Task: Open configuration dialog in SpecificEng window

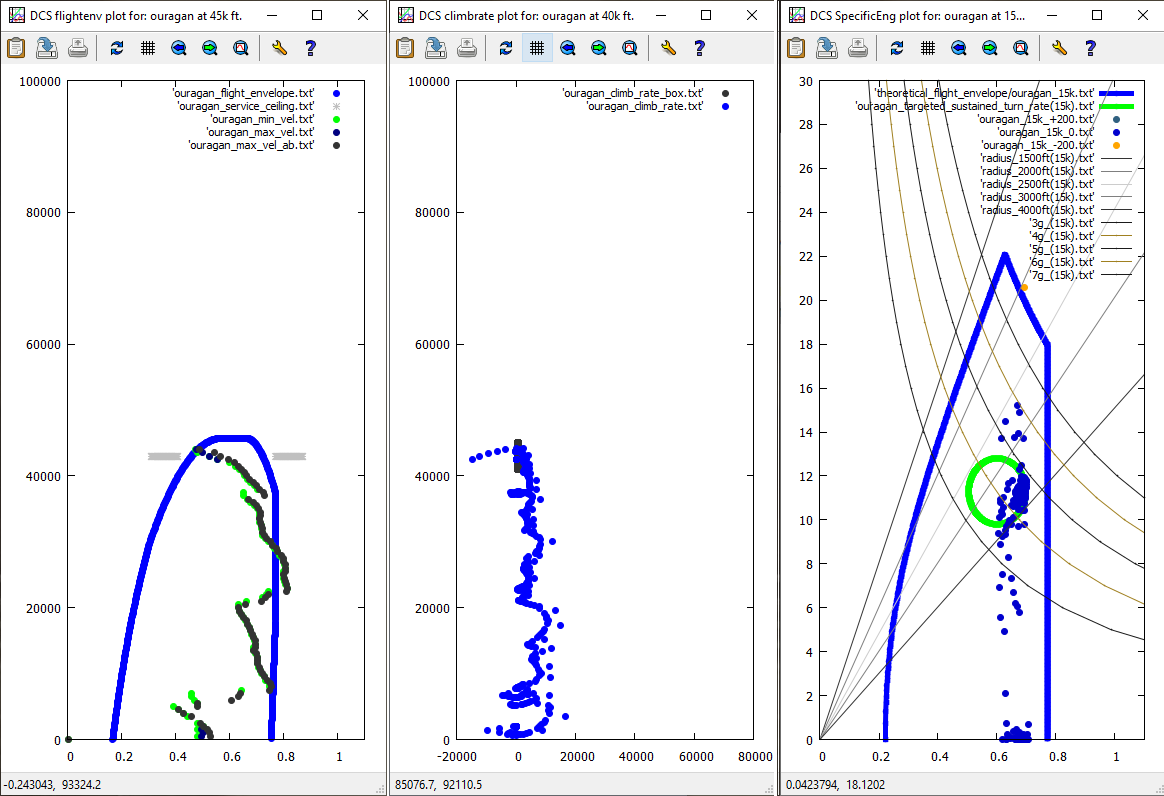Action: coord(1059,47)
